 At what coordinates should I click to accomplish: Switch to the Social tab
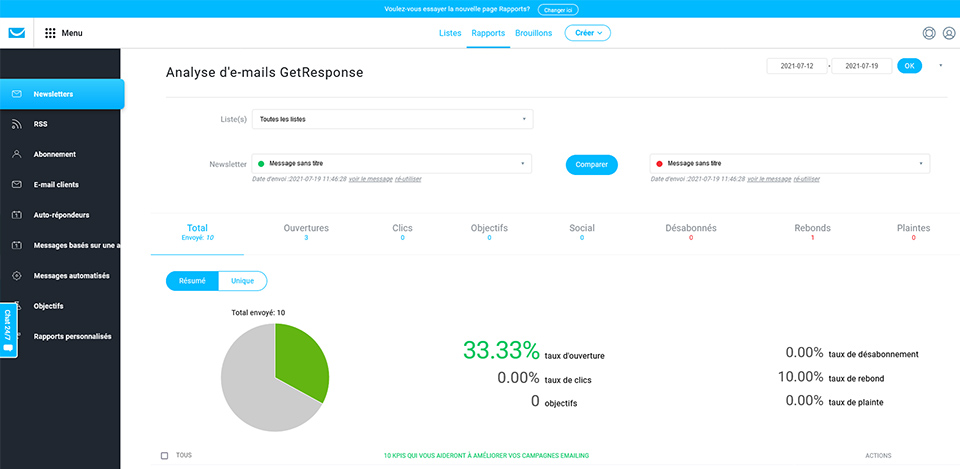(x=582, y=231)
